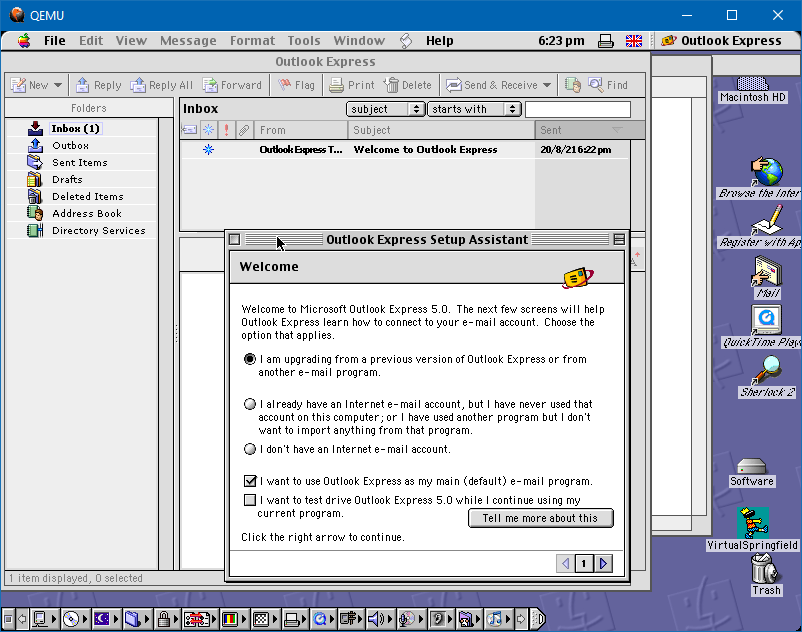Click the right arrow to continue setup
The image size is (802, 632).
tap(603, 564)
